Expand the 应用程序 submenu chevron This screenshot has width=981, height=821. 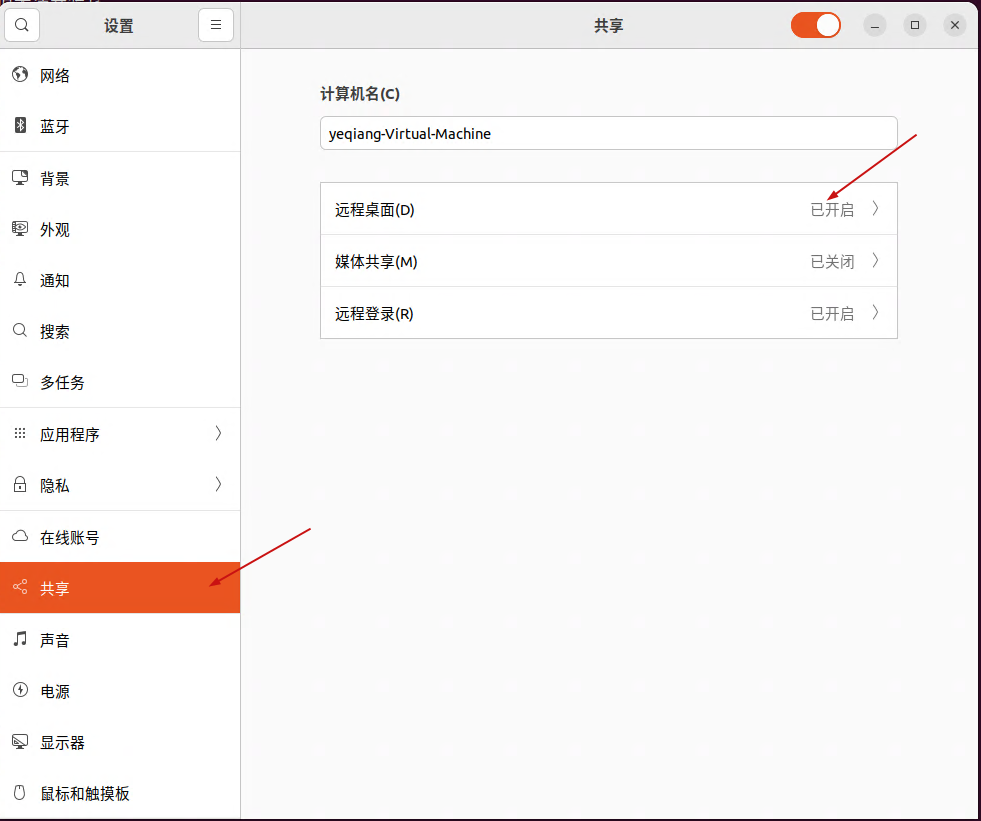click(x=218, y=433)
